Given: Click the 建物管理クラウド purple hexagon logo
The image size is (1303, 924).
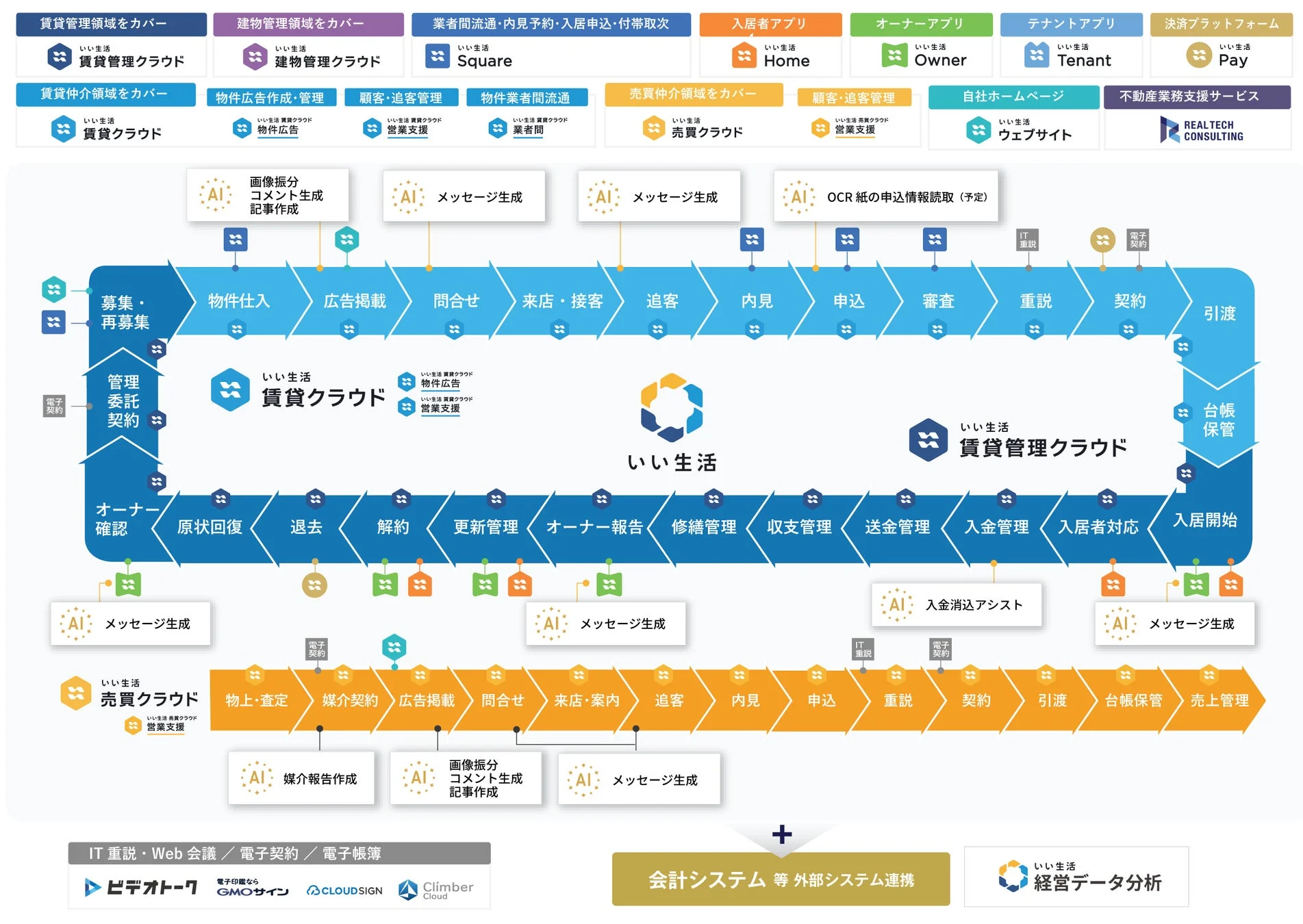Looking at the screenshot, I should tap(255, 57).
